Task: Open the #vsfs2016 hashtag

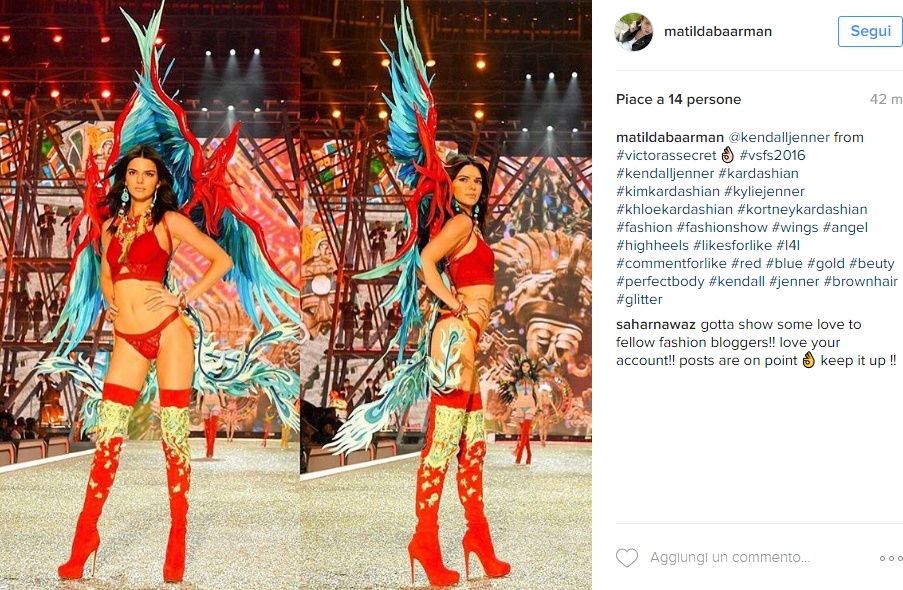Action: tap(772, 156)
